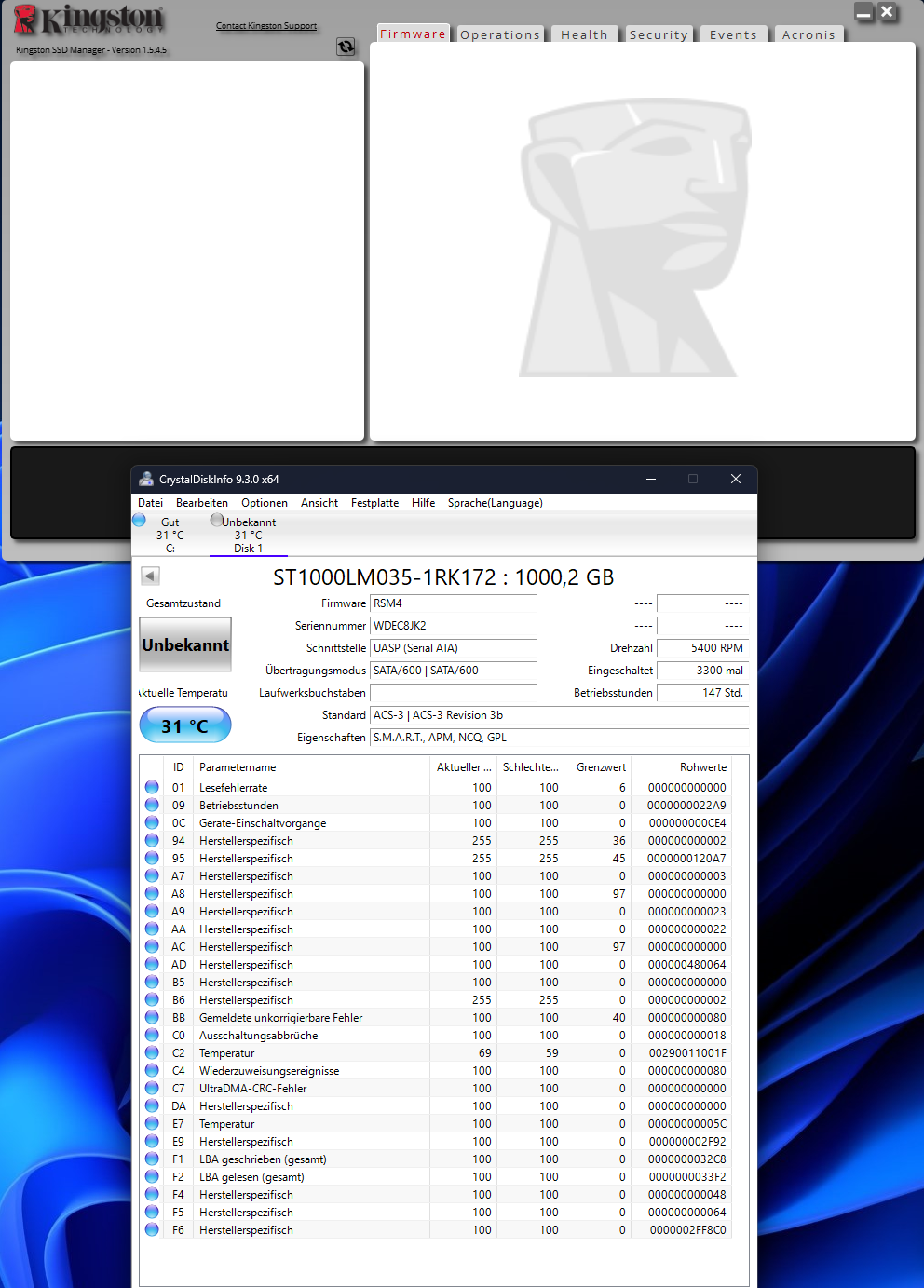The width and height of the screenshot is (924, 1288).
Task: Switch to the Operations tab
Action: click(500, 34)
